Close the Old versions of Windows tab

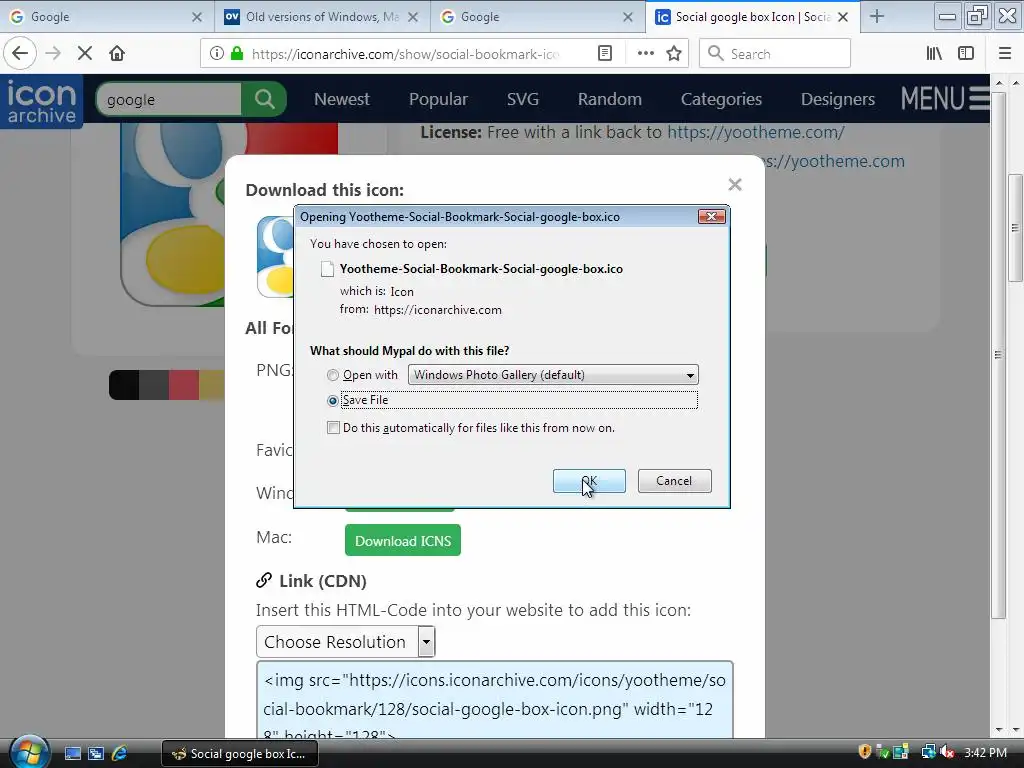click(413, 17)
